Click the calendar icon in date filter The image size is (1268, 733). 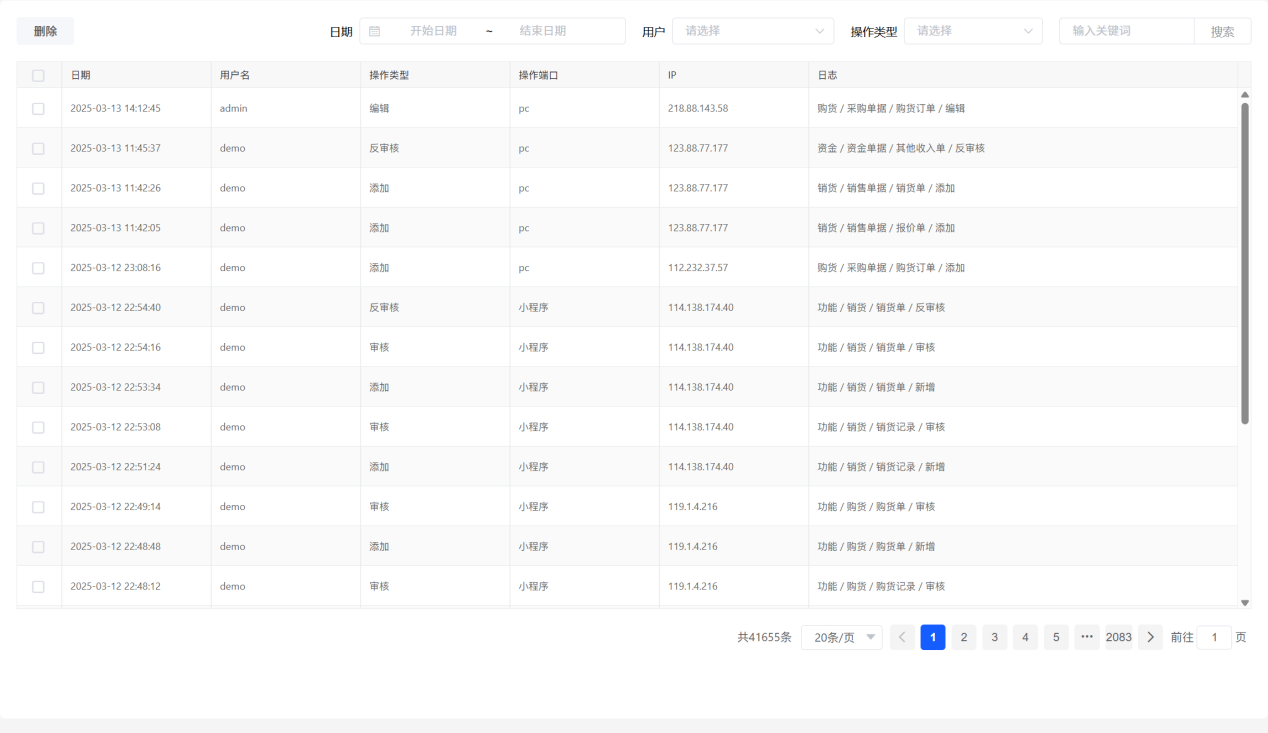(x=375, y=31)
